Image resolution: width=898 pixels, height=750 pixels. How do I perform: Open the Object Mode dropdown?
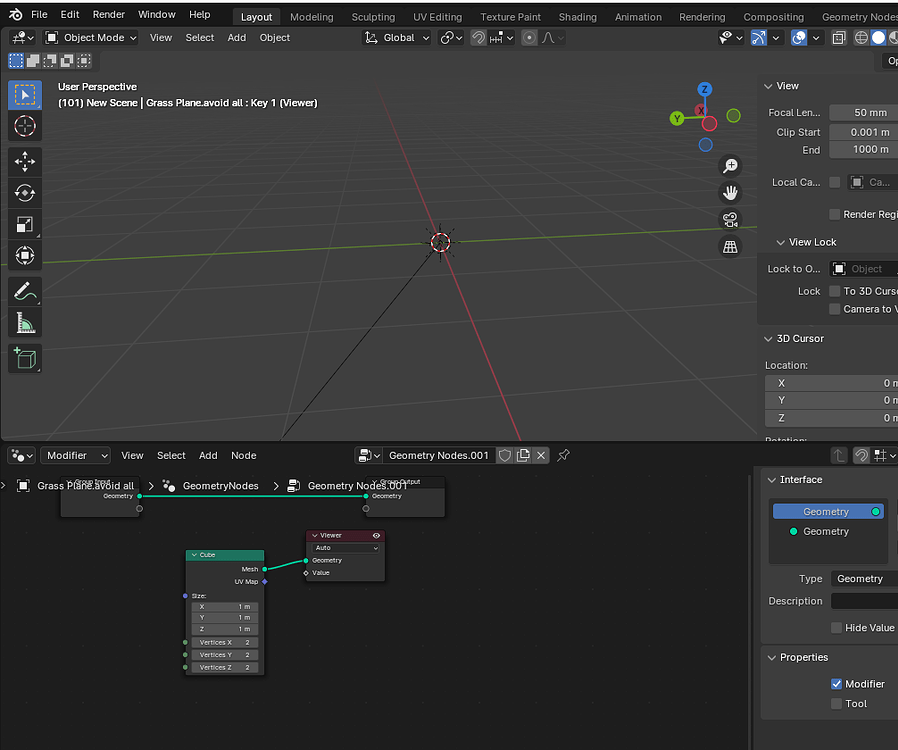[x=91, y=38]
